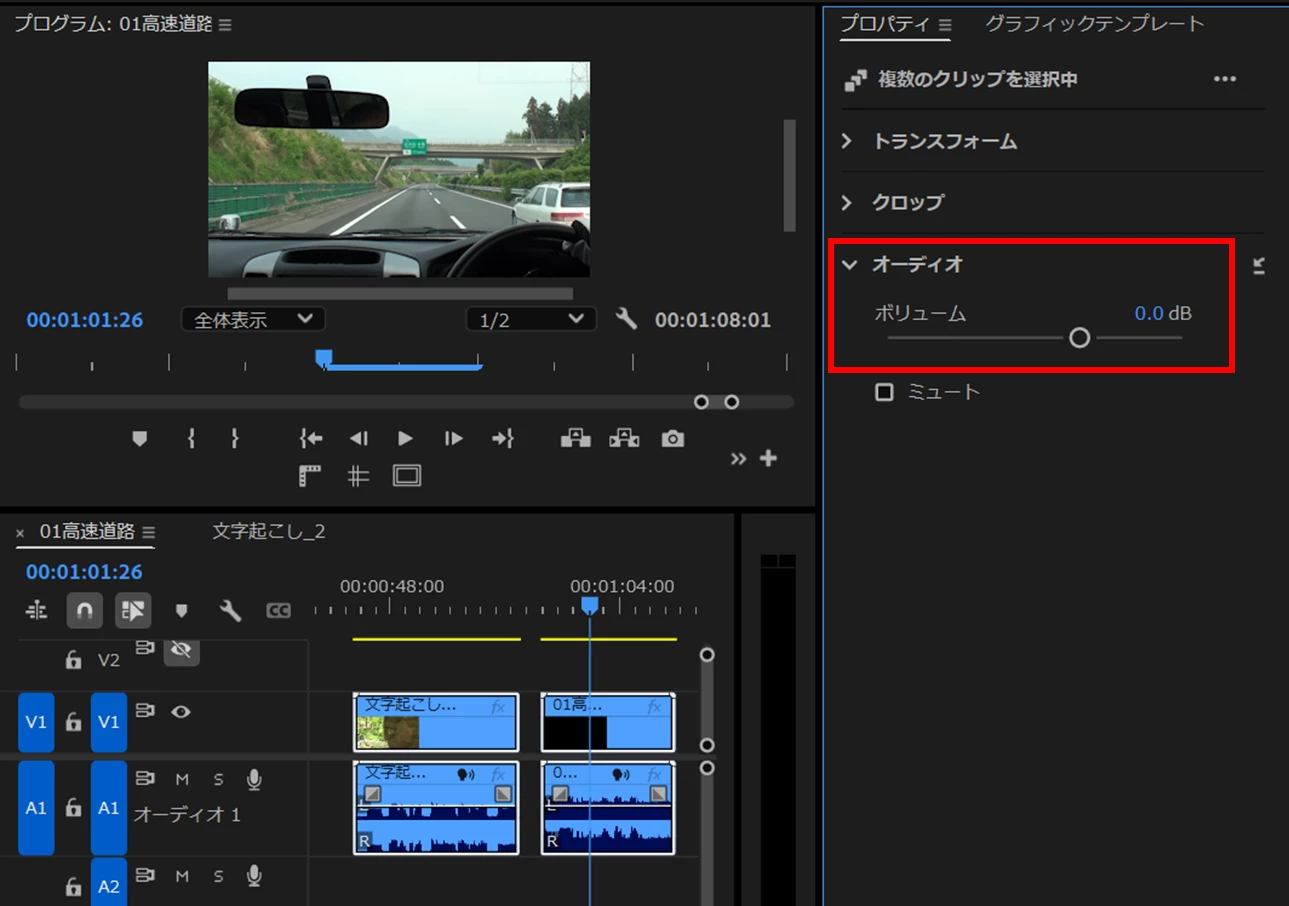Image resolution: width=1289 pixels, height=906 pixels.
Task: Click the Mark Out bracket button
Action: click(x=235, y=438)
